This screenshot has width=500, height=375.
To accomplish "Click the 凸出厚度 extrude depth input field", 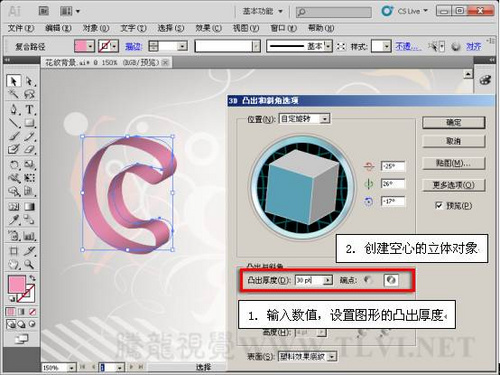I will (309, 280).
